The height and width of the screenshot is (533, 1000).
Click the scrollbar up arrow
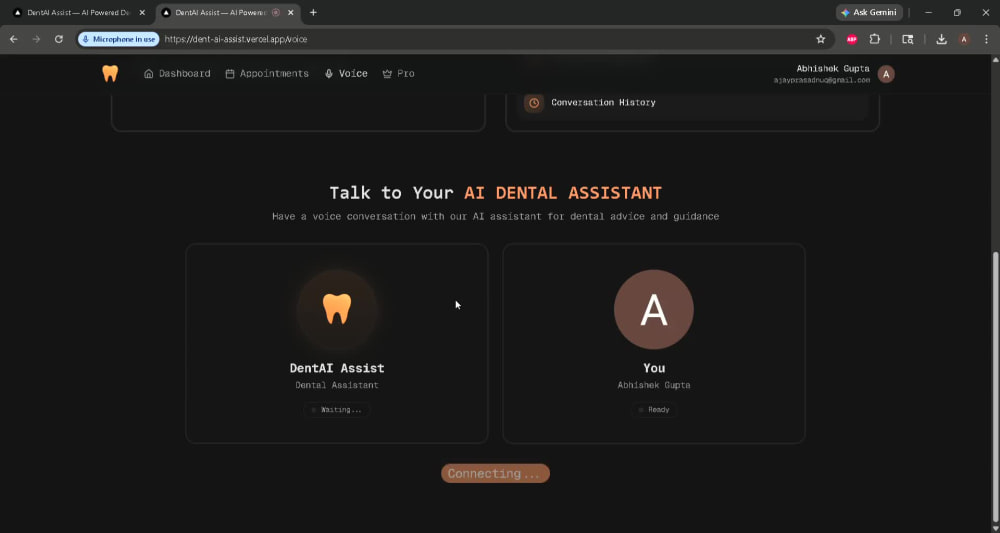point(996,59)
